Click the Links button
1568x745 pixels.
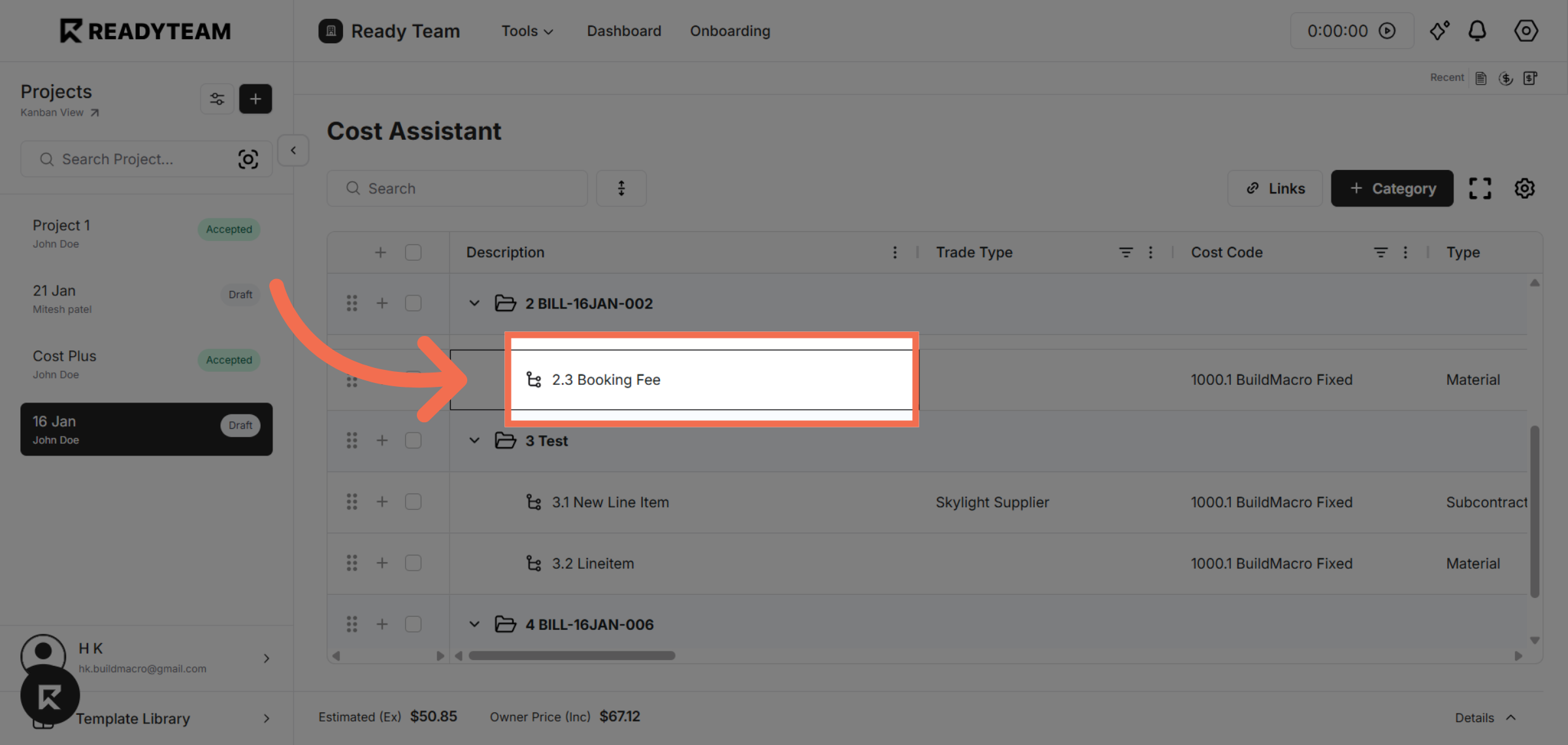(1274, 188)
